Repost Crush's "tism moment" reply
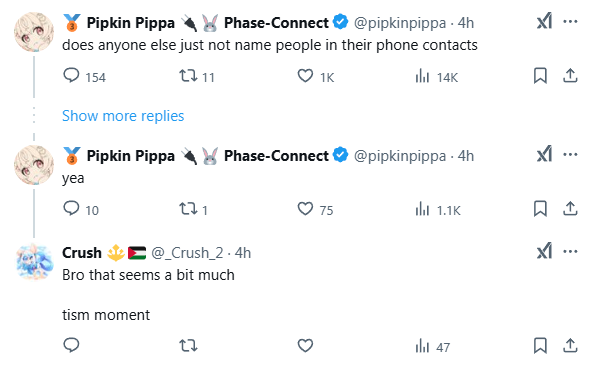 188,345
